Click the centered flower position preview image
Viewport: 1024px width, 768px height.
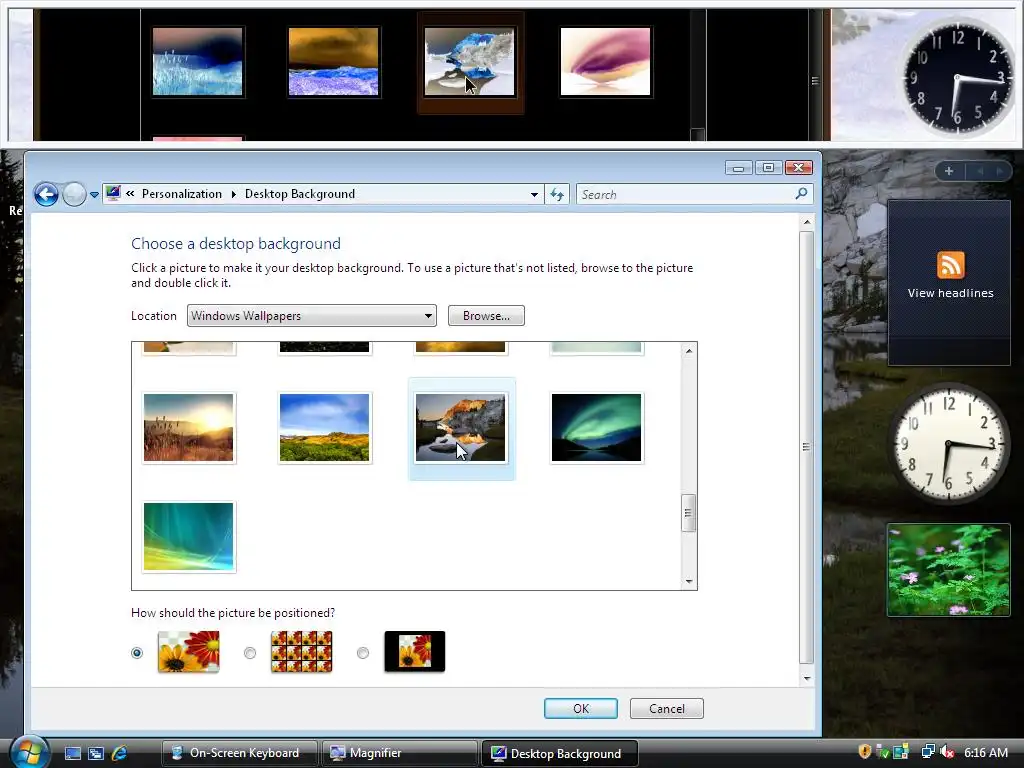point(415,651)
